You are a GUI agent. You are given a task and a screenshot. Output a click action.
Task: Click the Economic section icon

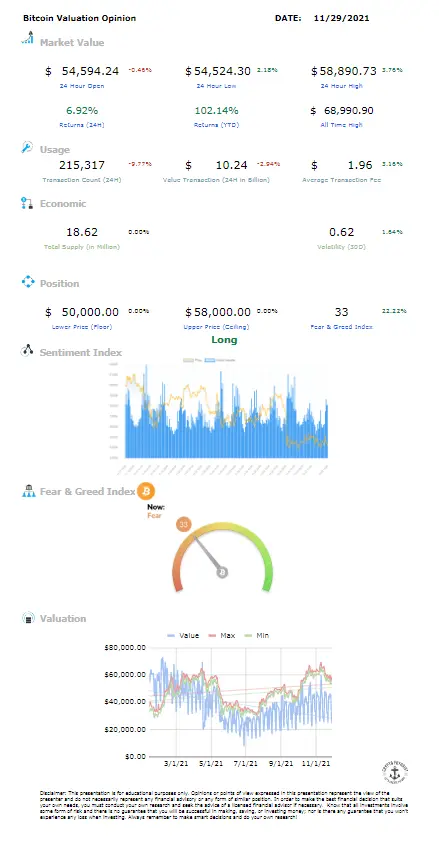click(x=27, y=203)
